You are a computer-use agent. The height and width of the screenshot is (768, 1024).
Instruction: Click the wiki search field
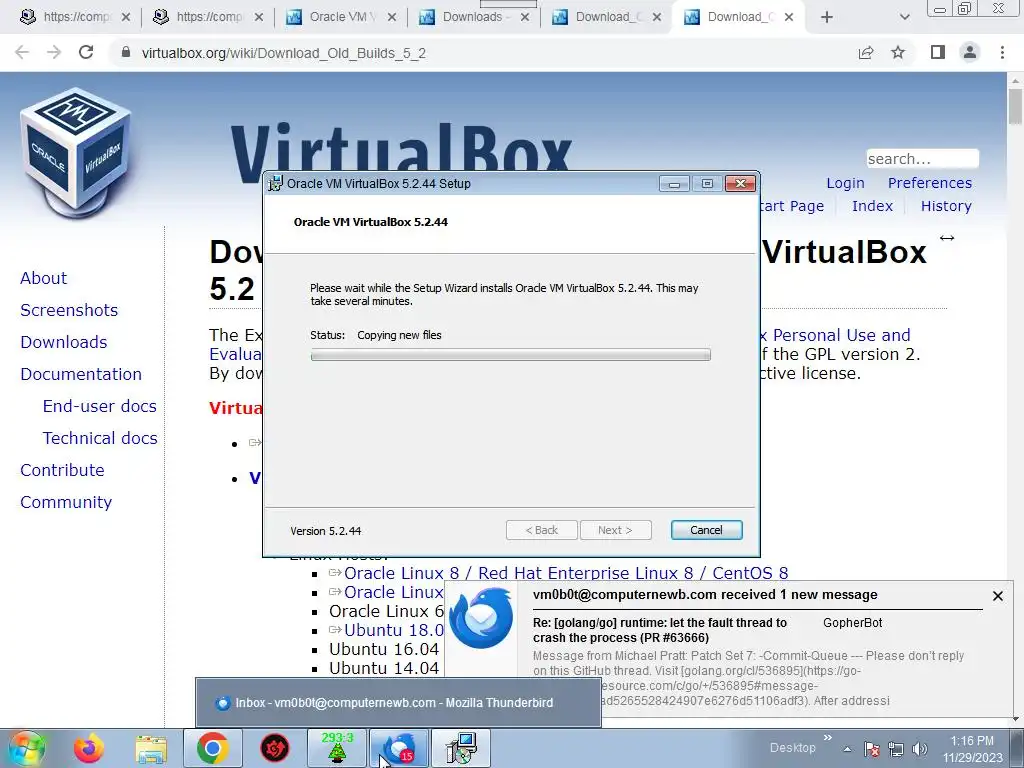click(x=922, y=159)
